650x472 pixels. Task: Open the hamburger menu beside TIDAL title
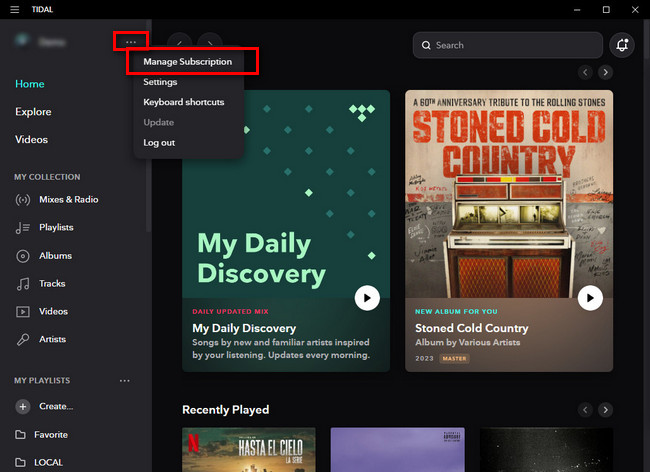[x=15, y=9]
